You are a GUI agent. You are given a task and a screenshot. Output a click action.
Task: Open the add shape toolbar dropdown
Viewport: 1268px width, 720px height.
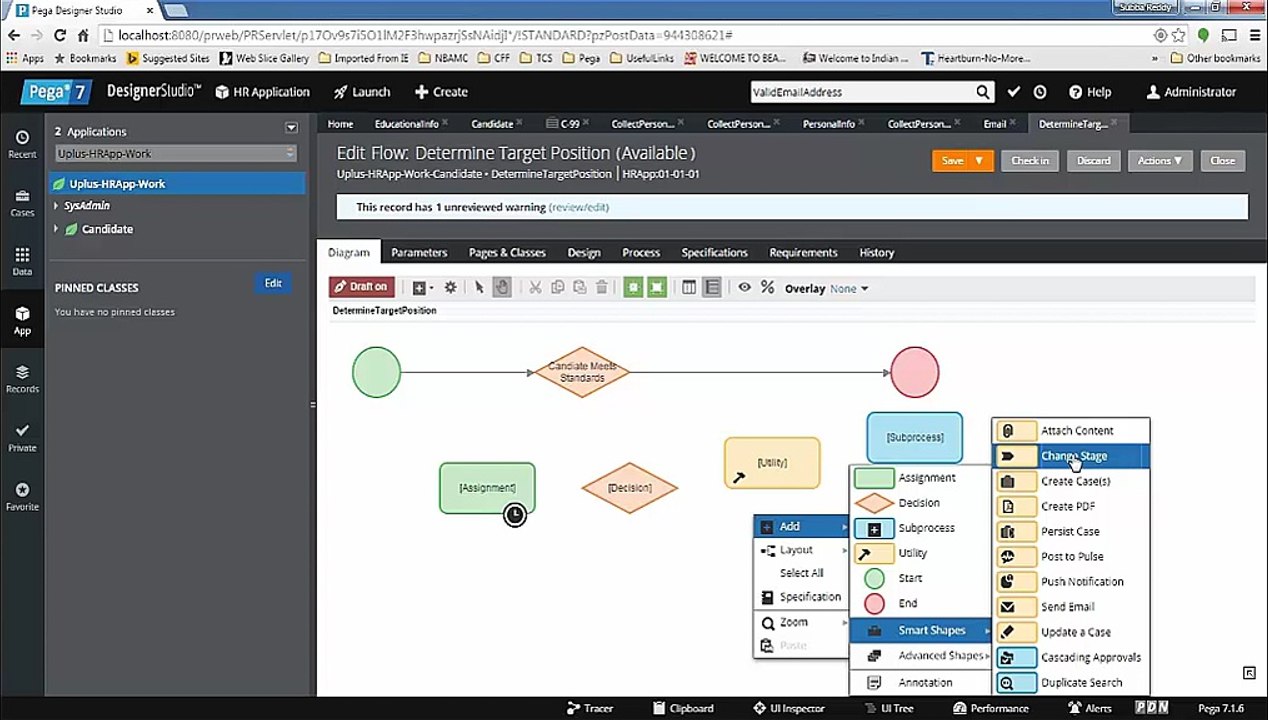(x=422, y=288)
